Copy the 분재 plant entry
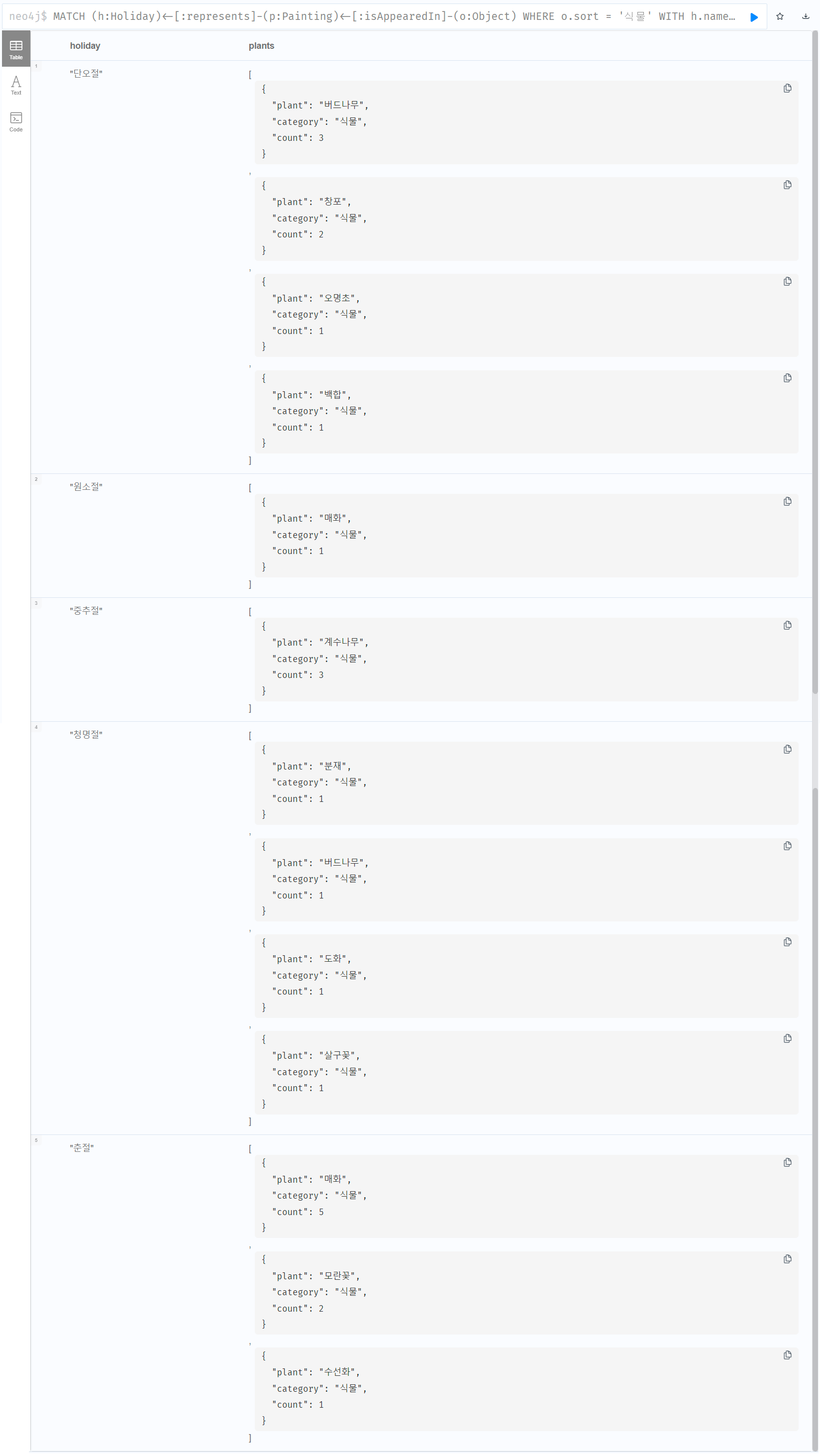Viewport: 820px width, 1456px height. coord(787,750)
